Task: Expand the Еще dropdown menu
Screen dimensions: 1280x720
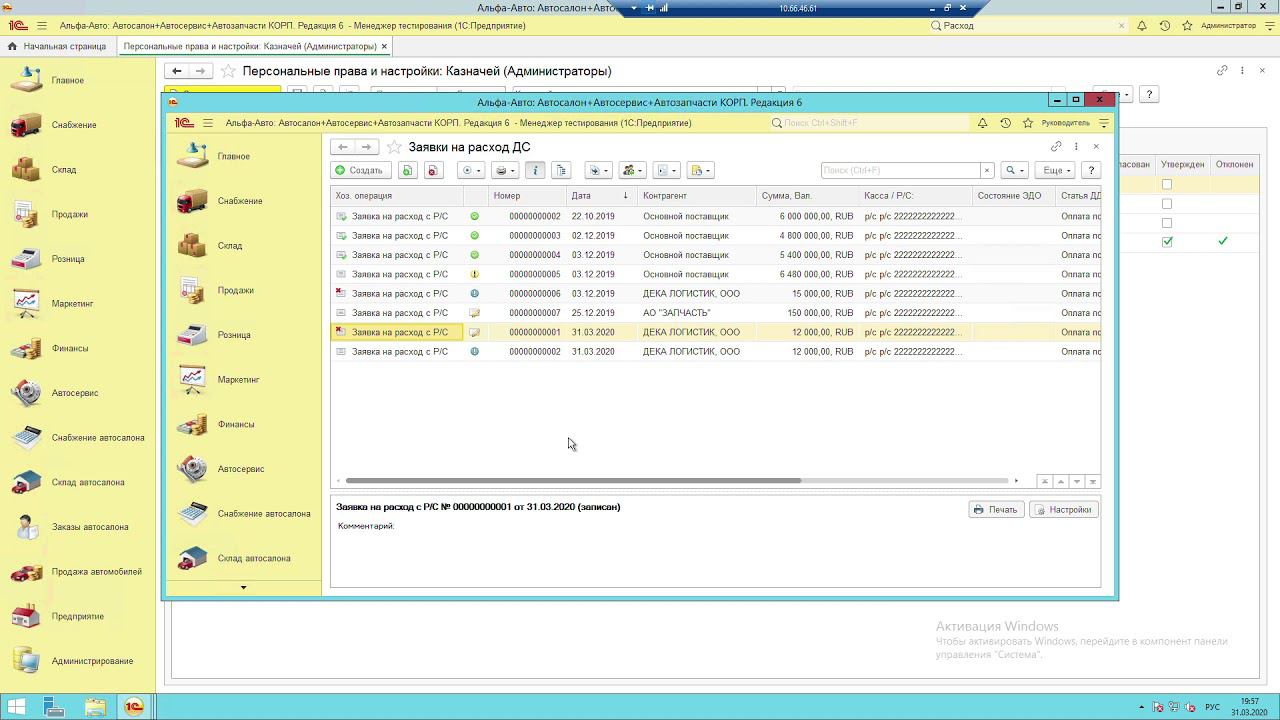Action: (x=1057, y=171)
